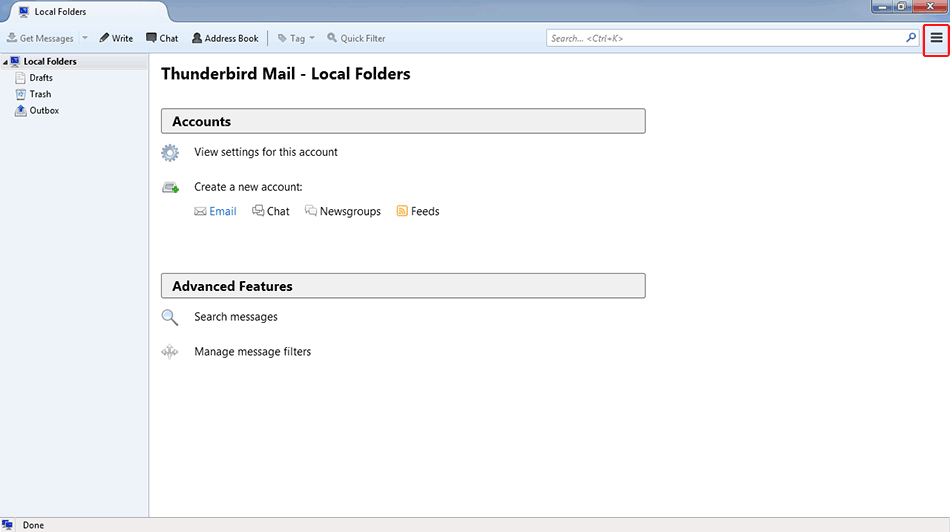Click the Chat bubbles icon under accounts
The image size is (950, 532).
(258, 211)
